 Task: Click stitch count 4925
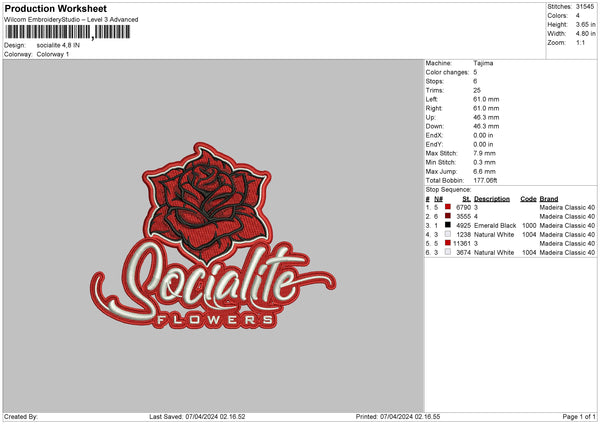(x=463, y=225)
